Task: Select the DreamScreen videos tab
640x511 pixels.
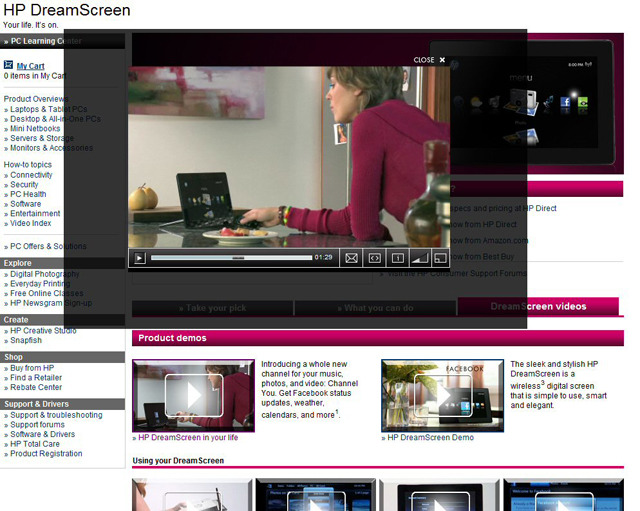Action: [538, 306]
